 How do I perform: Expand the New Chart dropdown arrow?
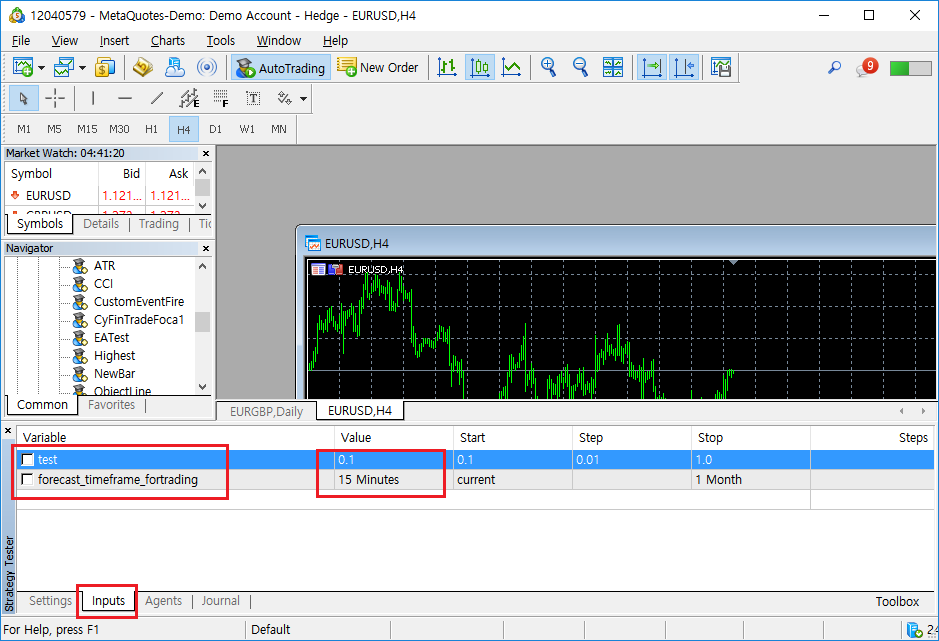point(41,68)
